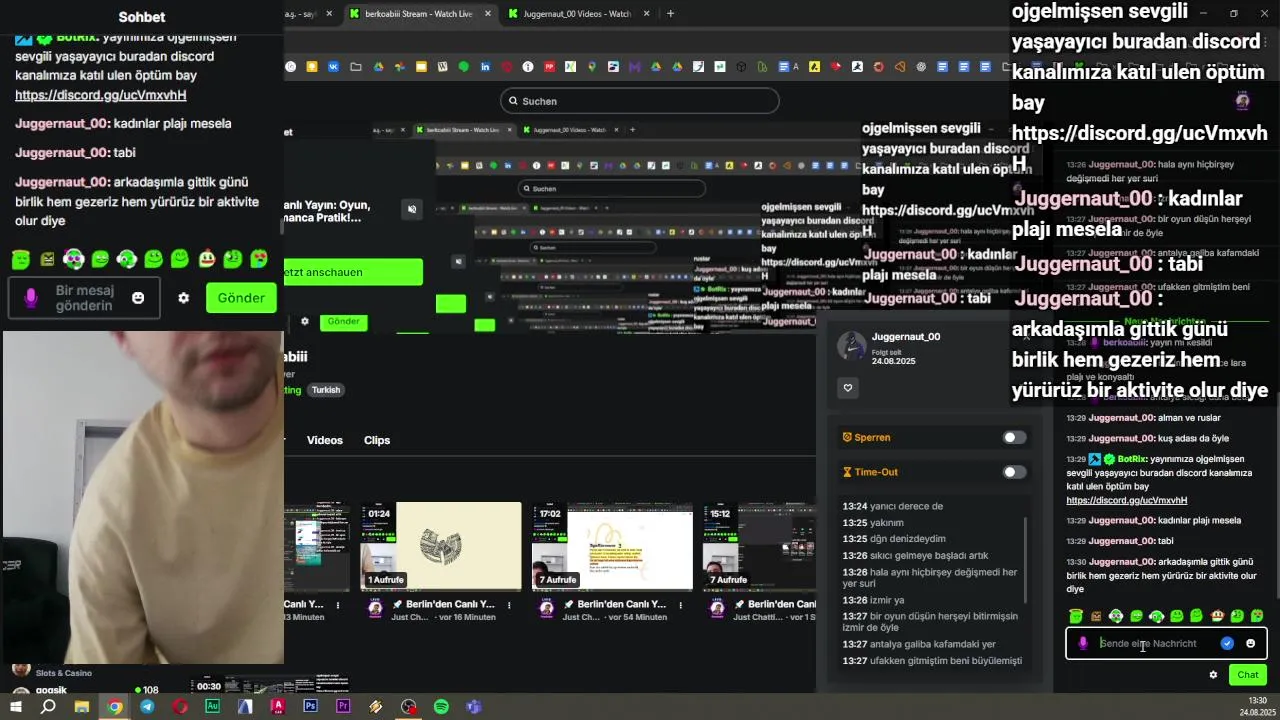This screenshot has width=1280, height=720.
Task: Click the Turkish language tag
Action: pos(326,390)
